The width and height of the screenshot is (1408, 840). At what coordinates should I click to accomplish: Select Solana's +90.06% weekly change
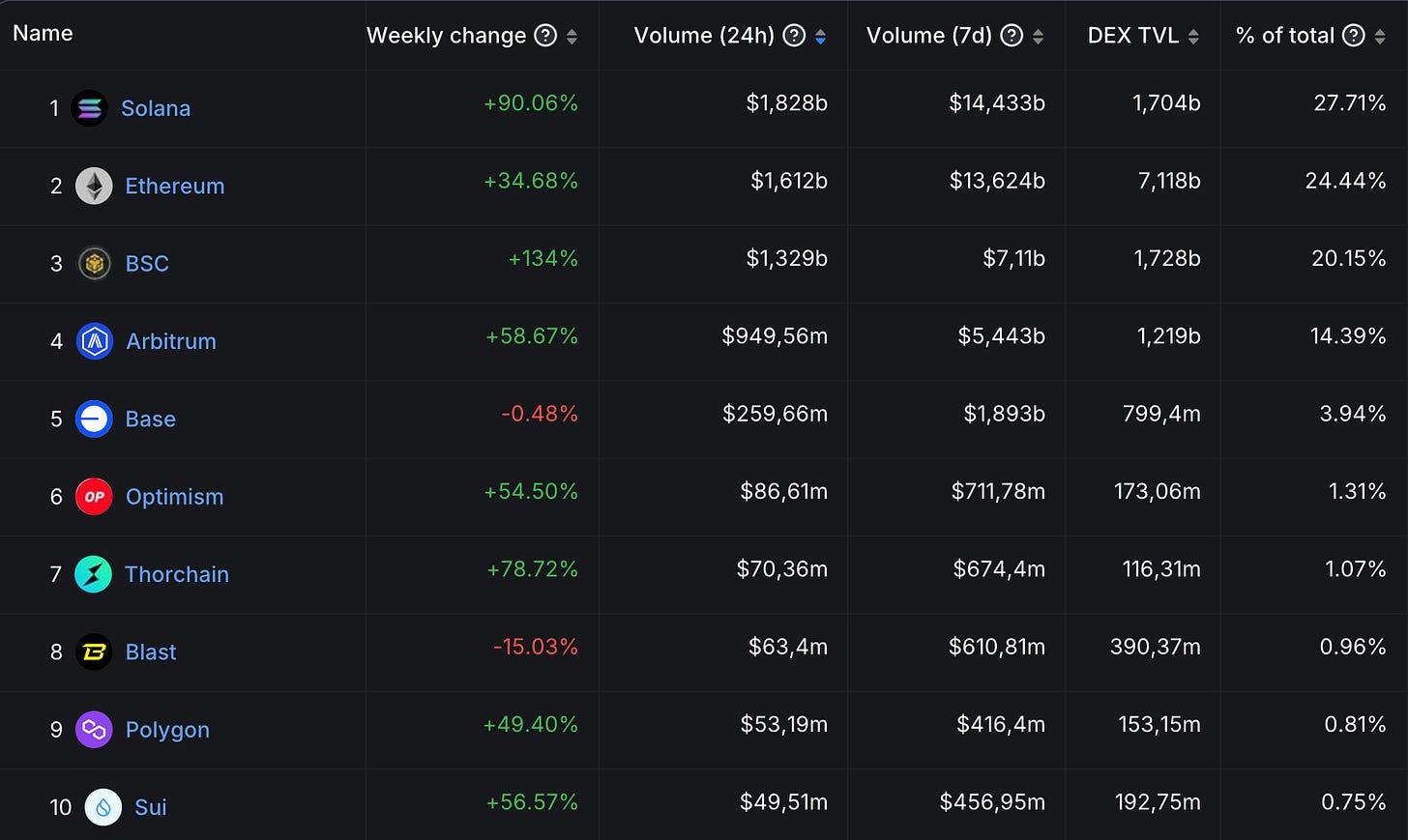tap(531, 103)
